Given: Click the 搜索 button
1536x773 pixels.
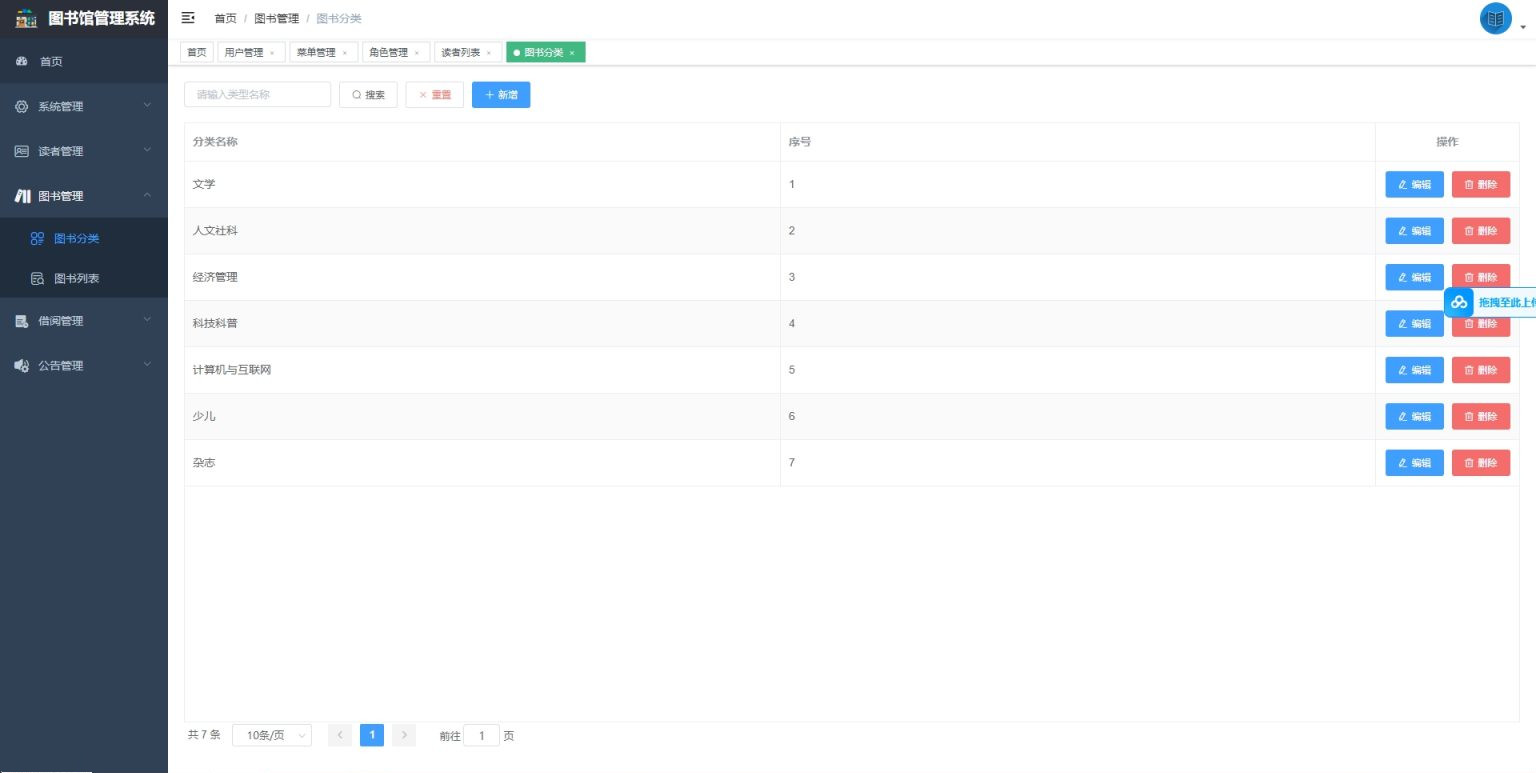Looking at the screenshot, I should pyautogui.click(x=368, y=95).
